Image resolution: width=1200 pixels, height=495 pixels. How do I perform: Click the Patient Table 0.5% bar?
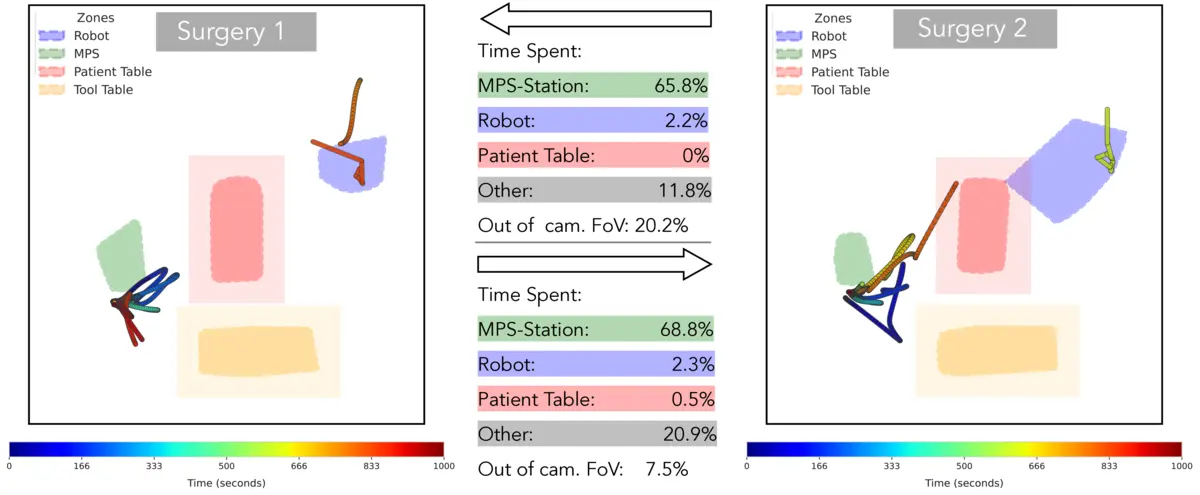(596, 399)
